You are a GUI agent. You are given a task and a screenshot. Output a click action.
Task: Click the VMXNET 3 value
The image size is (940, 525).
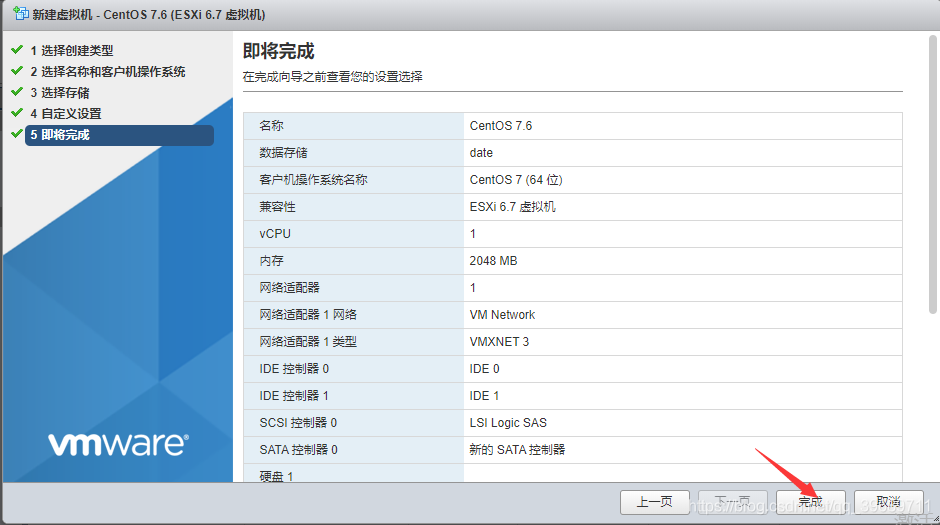[x=499, y=342]
